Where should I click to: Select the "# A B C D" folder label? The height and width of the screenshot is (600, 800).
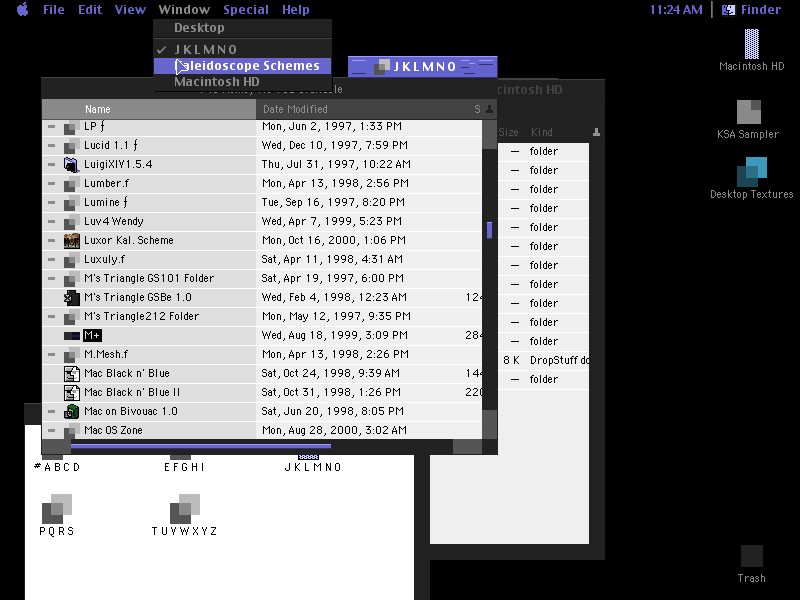click(x=57, y=467)
